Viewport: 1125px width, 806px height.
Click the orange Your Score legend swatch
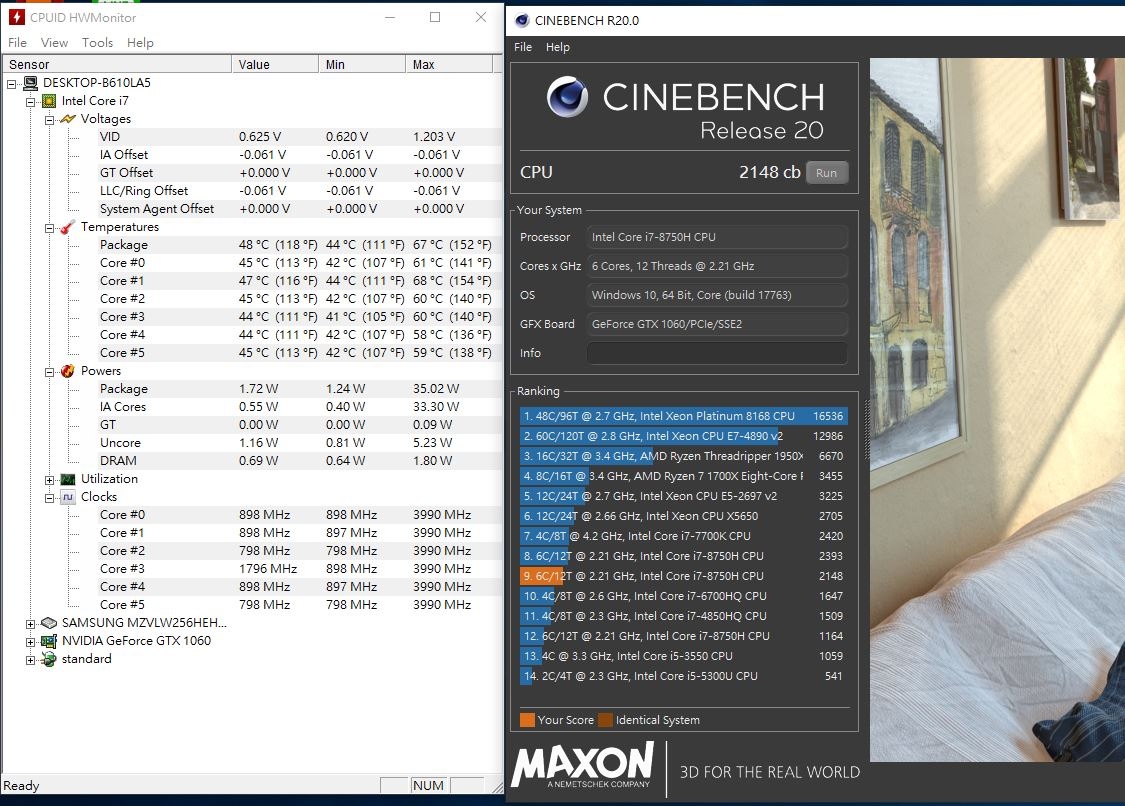coord(527,720)
